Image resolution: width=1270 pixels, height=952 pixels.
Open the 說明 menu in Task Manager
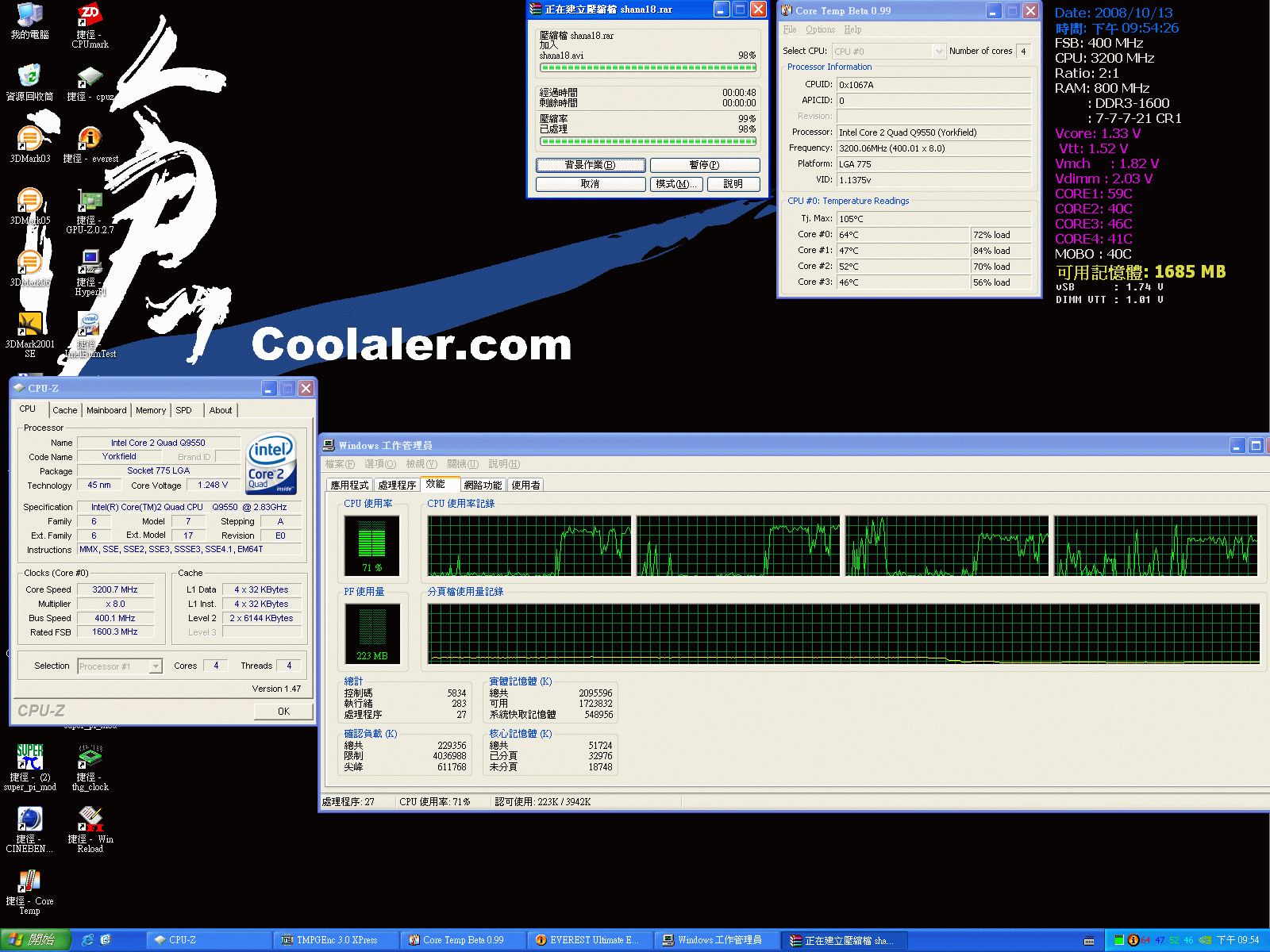tap(504, 464)
